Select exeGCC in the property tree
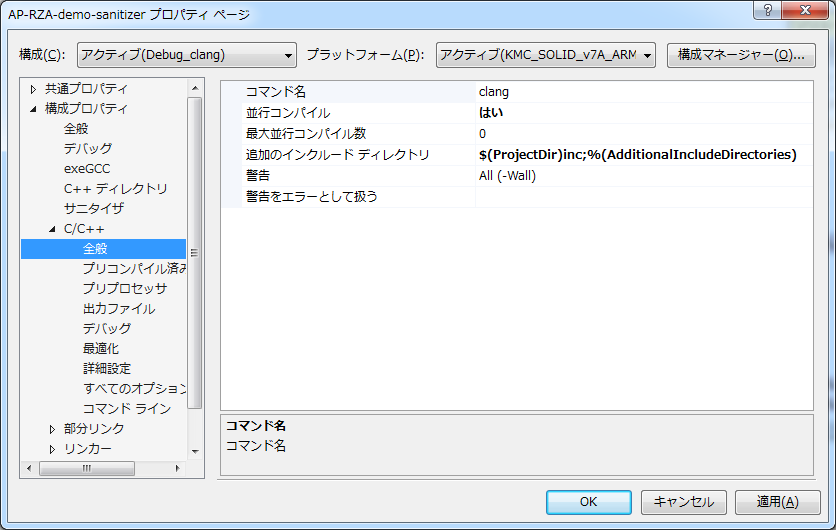The image size is (836, 530). 87,168
